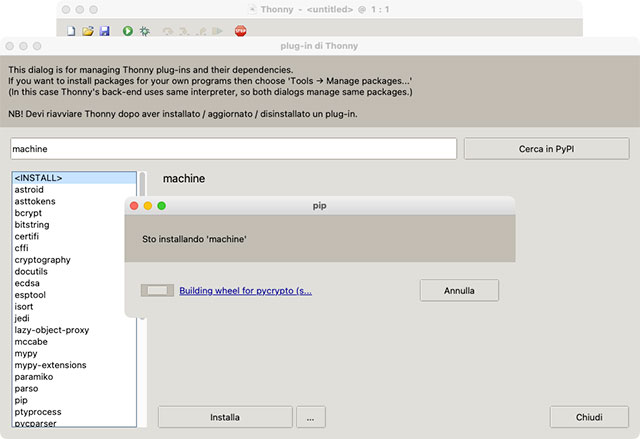
Task: Click the Save floppy disk icon
Action: [x=104, y=31]
